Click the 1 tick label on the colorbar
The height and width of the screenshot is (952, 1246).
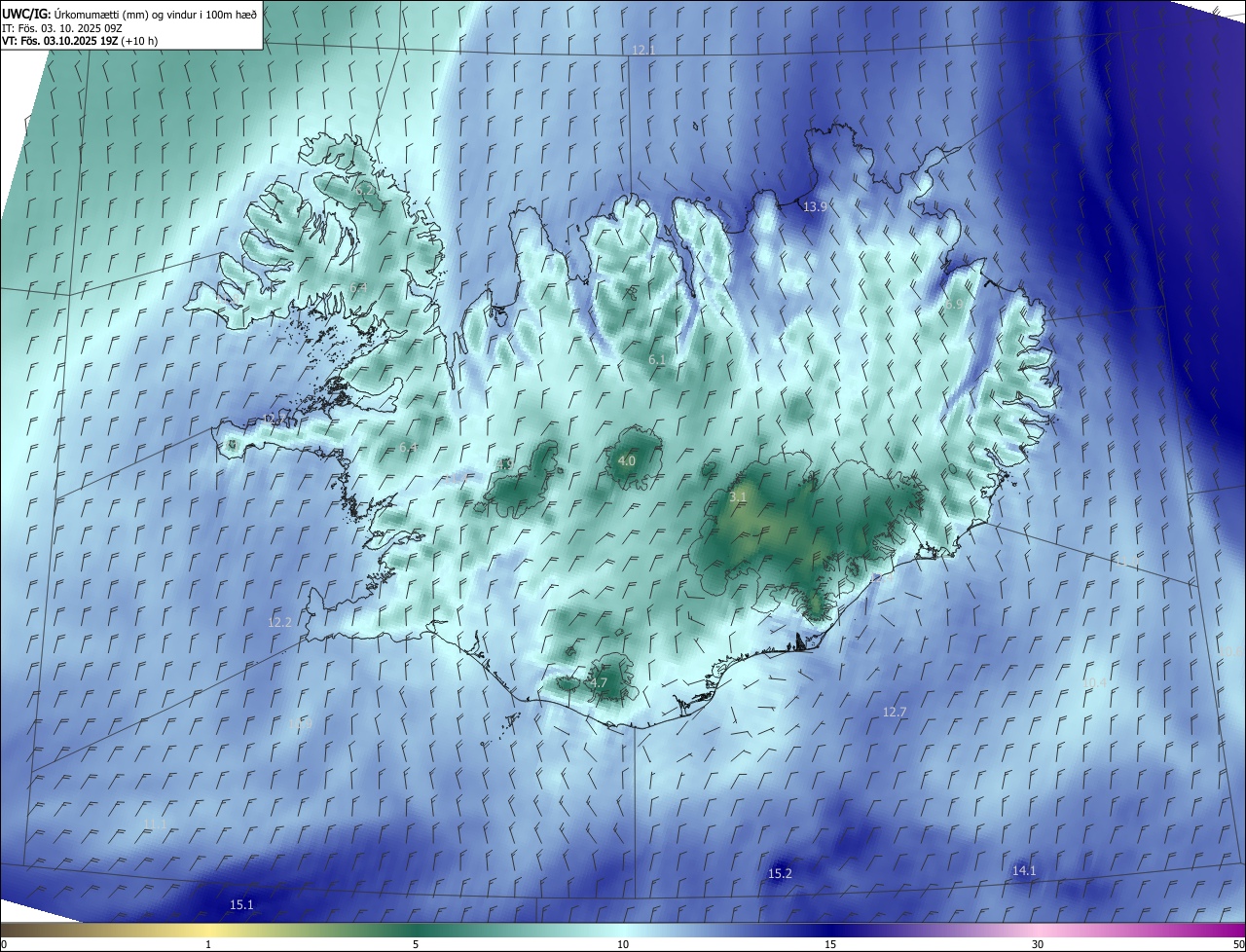click(208, 944)
